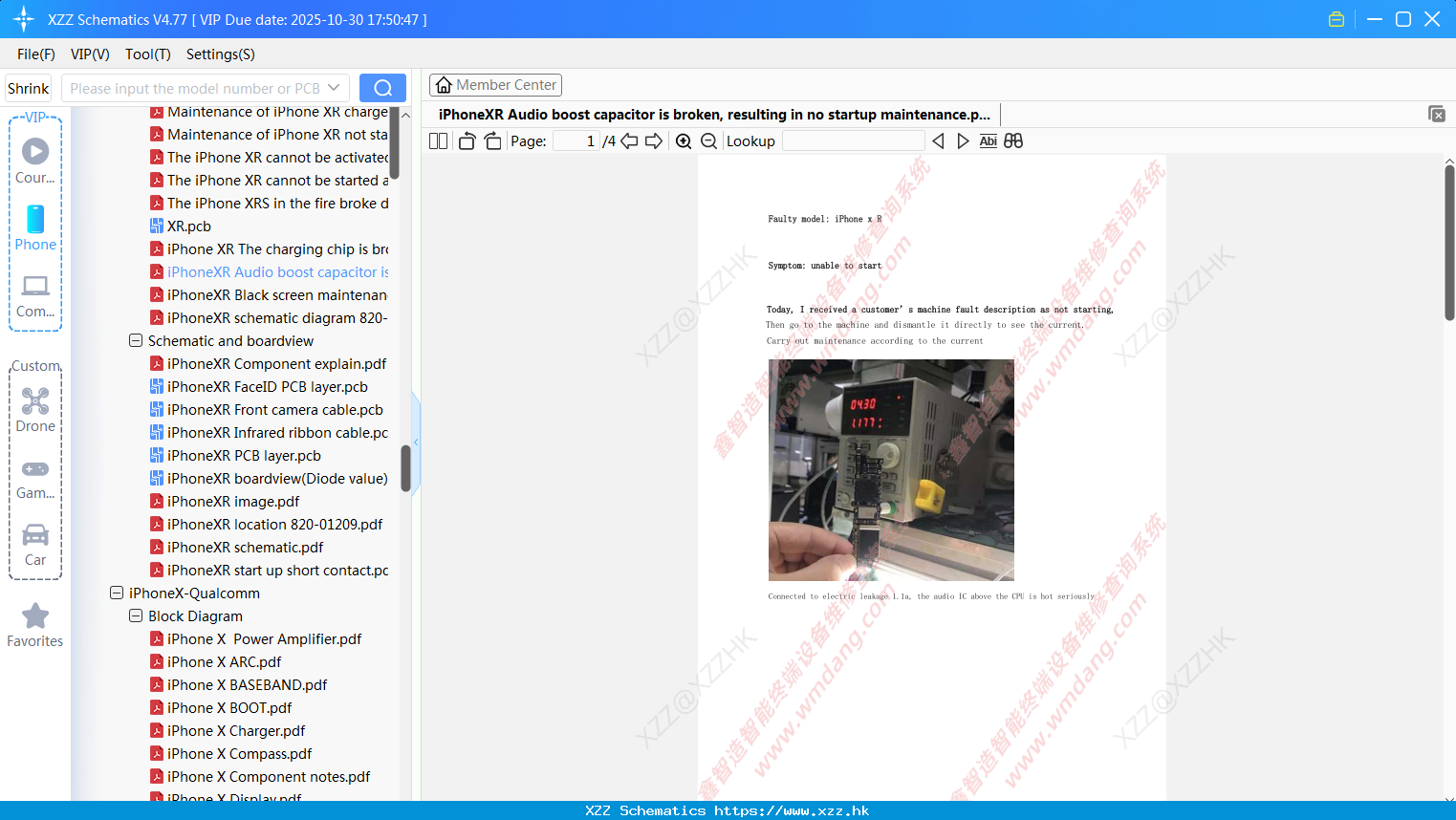Open iPhoneXR PCB layer.pcb
Screen dimensions: 1456x820
(244, 455)
